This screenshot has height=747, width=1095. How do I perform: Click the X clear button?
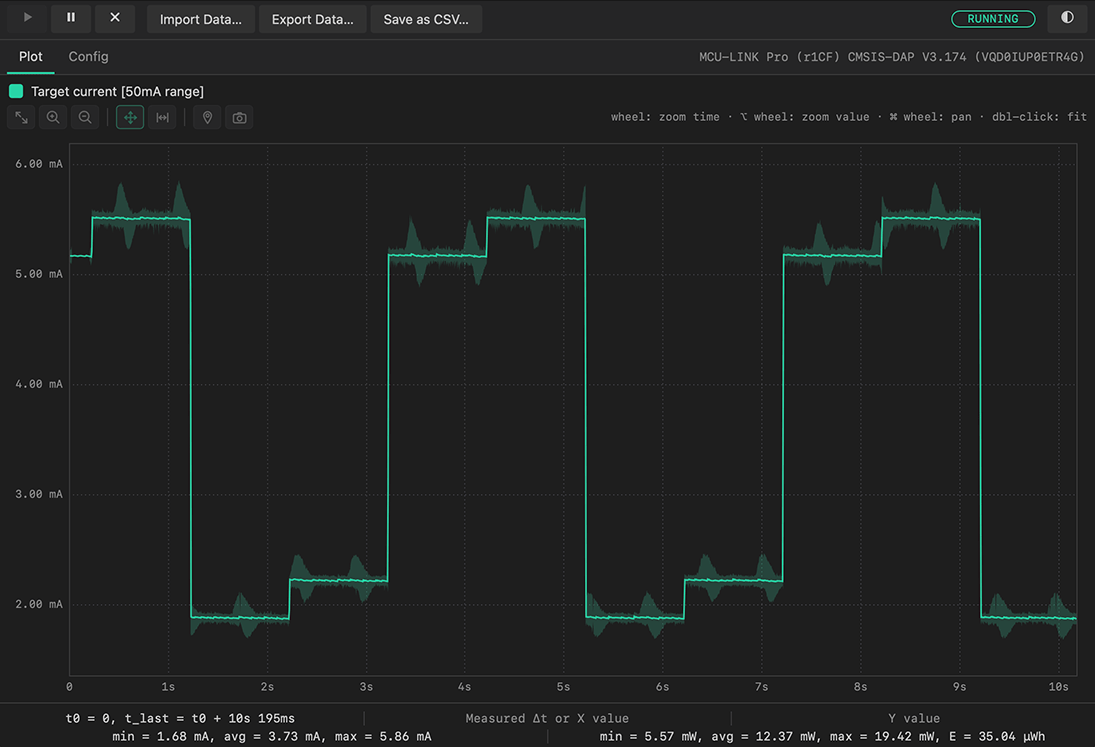point(115,18)
